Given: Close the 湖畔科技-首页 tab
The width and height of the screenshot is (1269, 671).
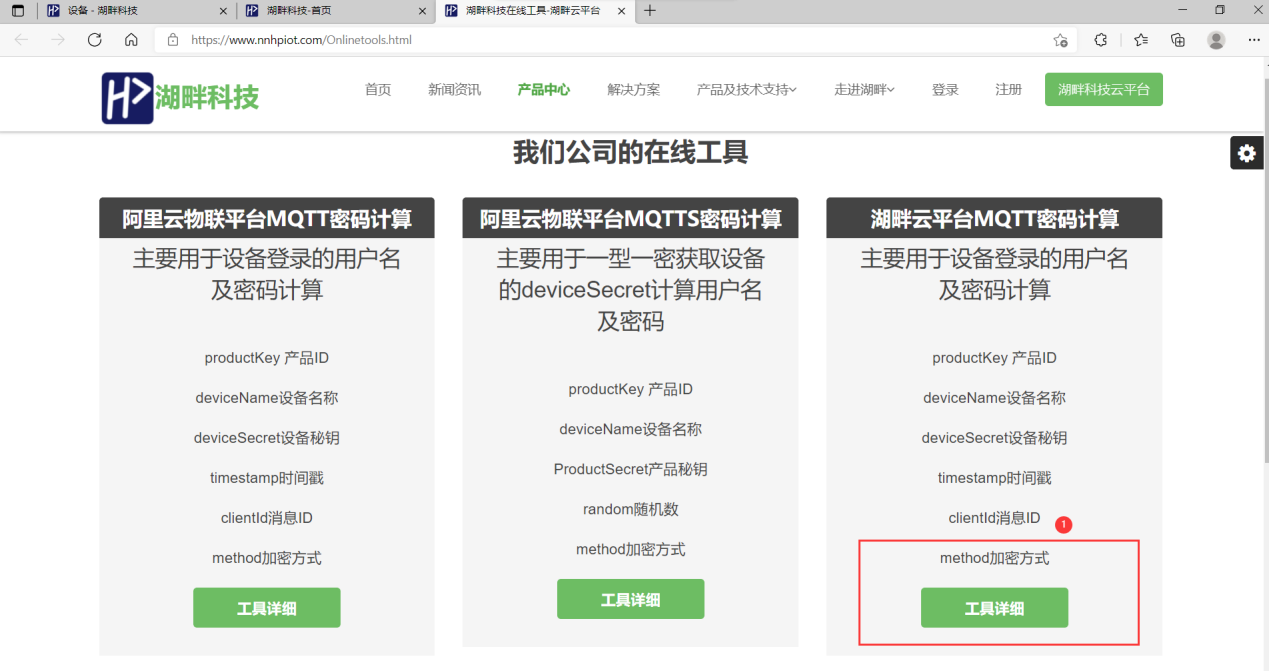Looking at the screenshot, I should point(422,11).
